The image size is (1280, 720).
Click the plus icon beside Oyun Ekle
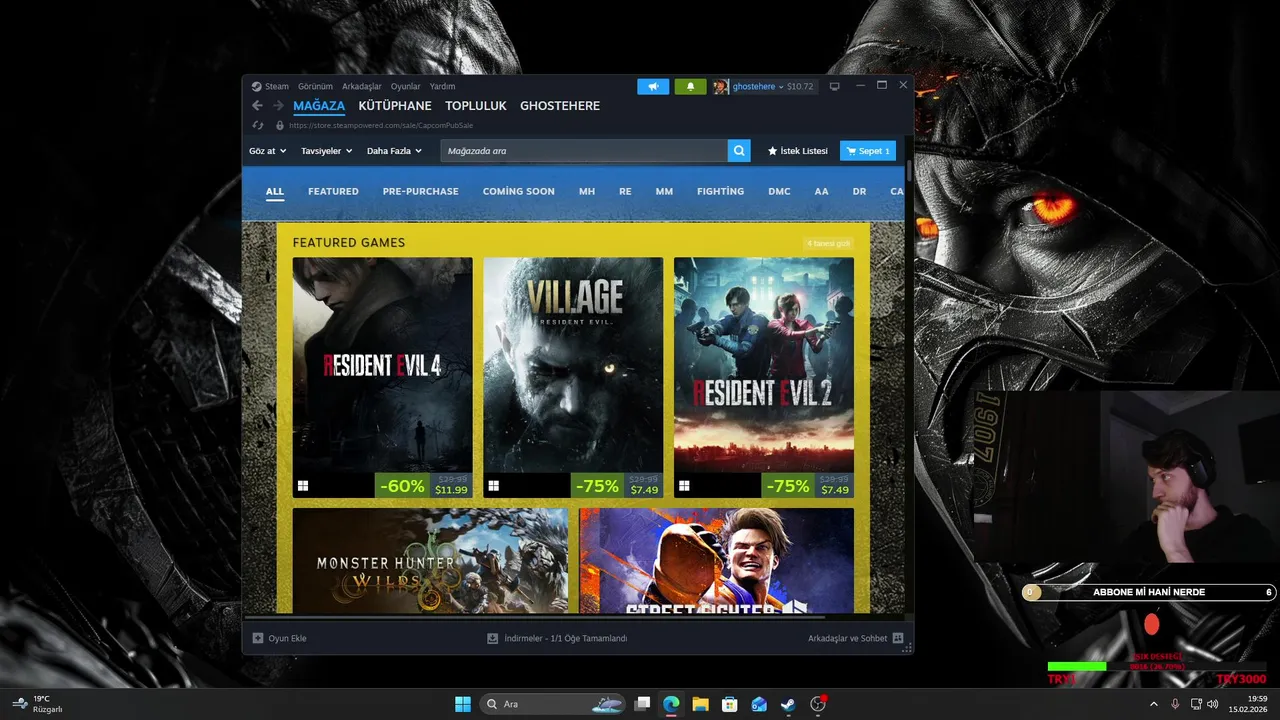click(x=258, y=638)
